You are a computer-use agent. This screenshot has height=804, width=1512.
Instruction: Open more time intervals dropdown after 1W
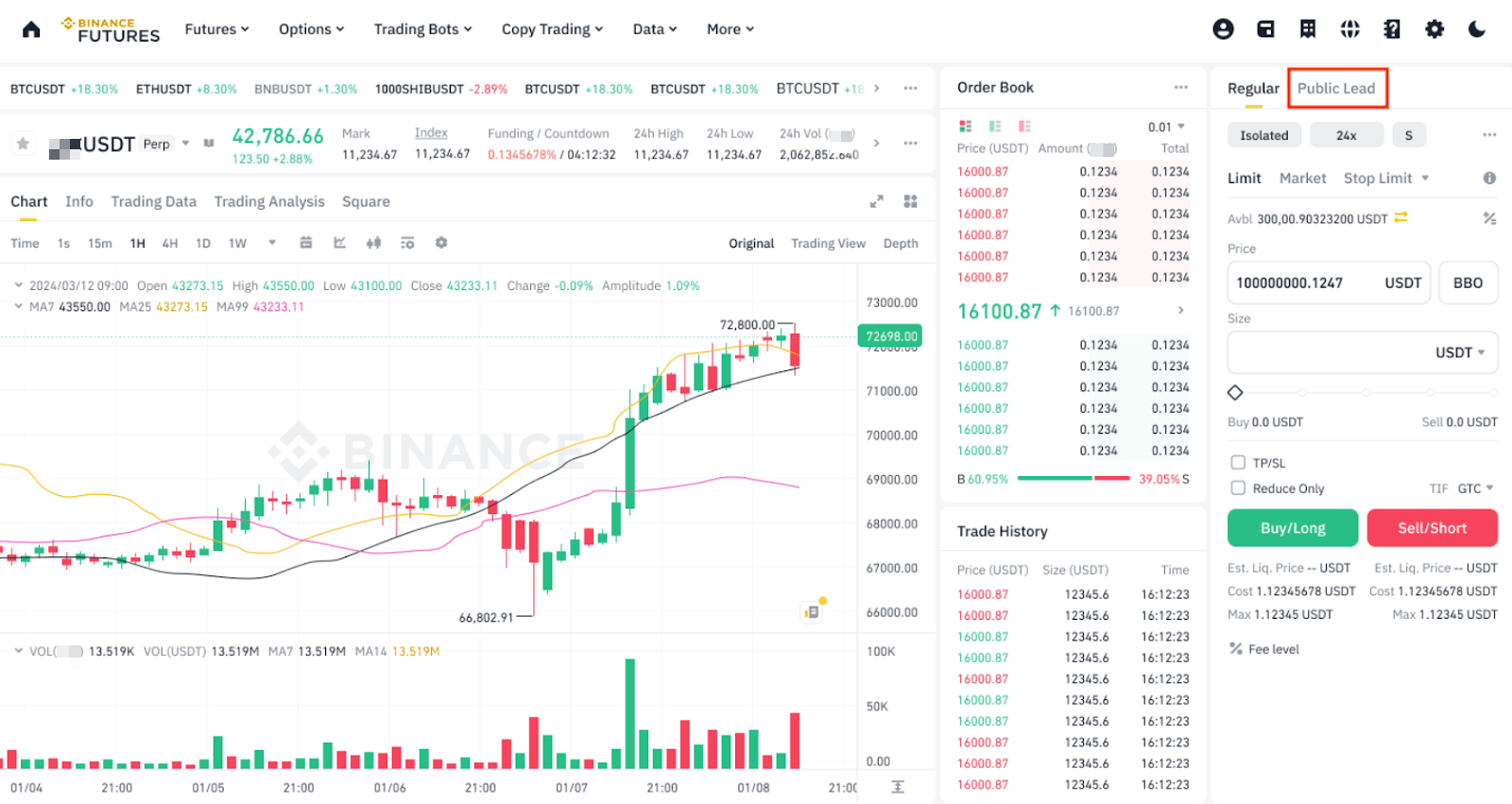(272, 243)
